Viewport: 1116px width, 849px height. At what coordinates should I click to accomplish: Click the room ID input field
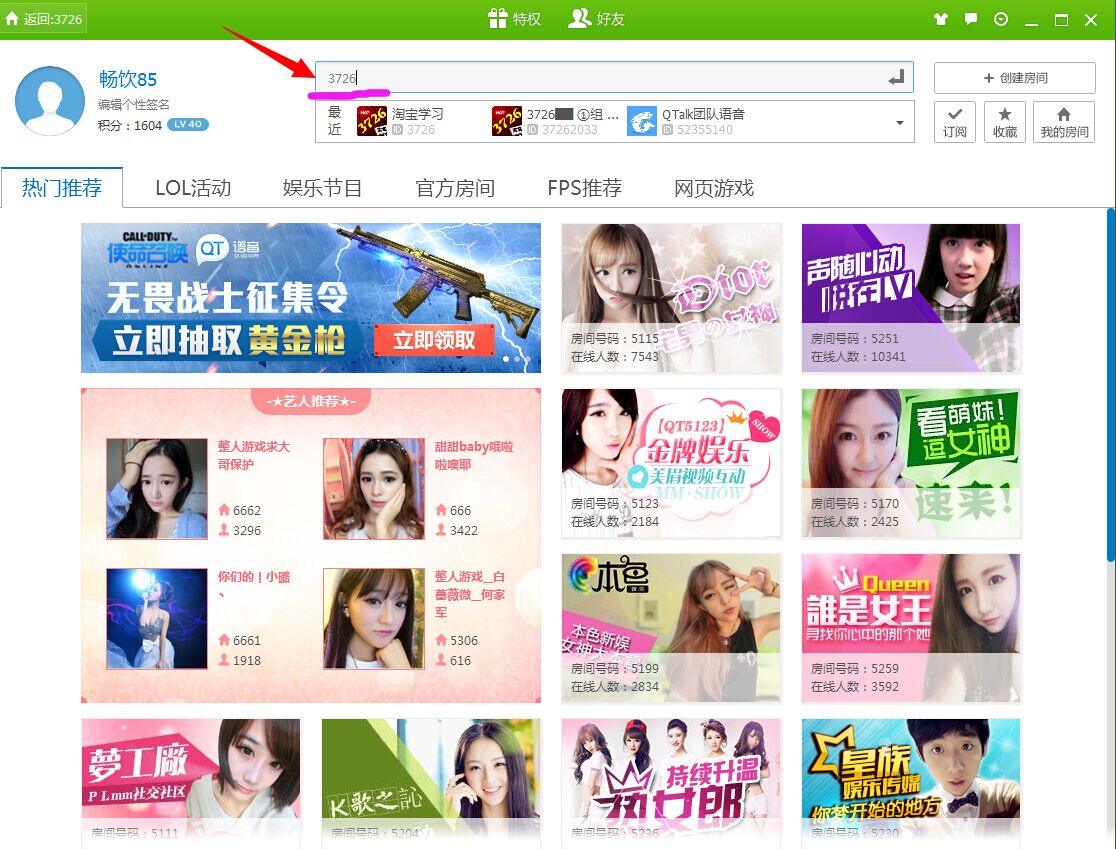[x=600, y=78]
